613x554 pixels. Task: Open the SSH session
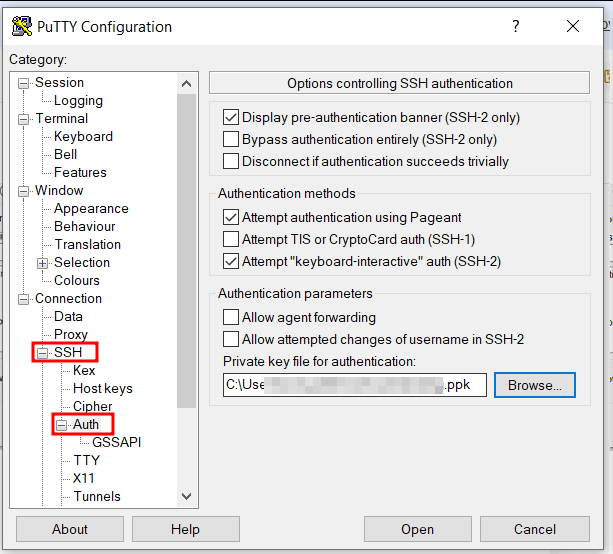(x=418, y=529)
